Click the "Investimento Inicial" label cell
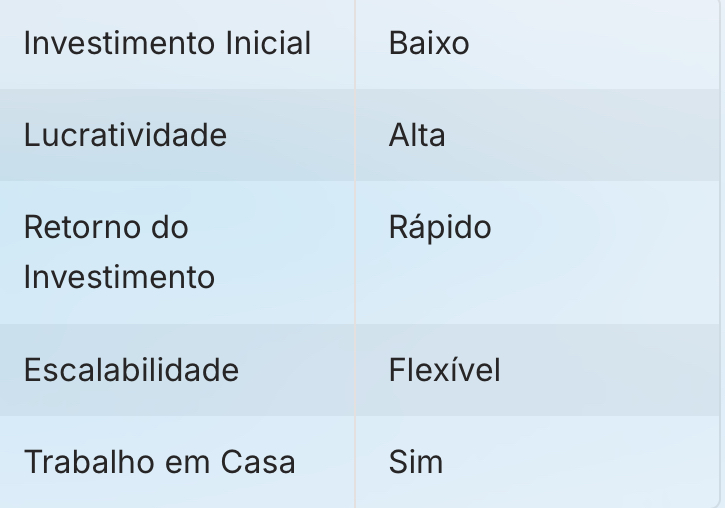The width and height of the screenshot is (725, 508). coord(167,44)
